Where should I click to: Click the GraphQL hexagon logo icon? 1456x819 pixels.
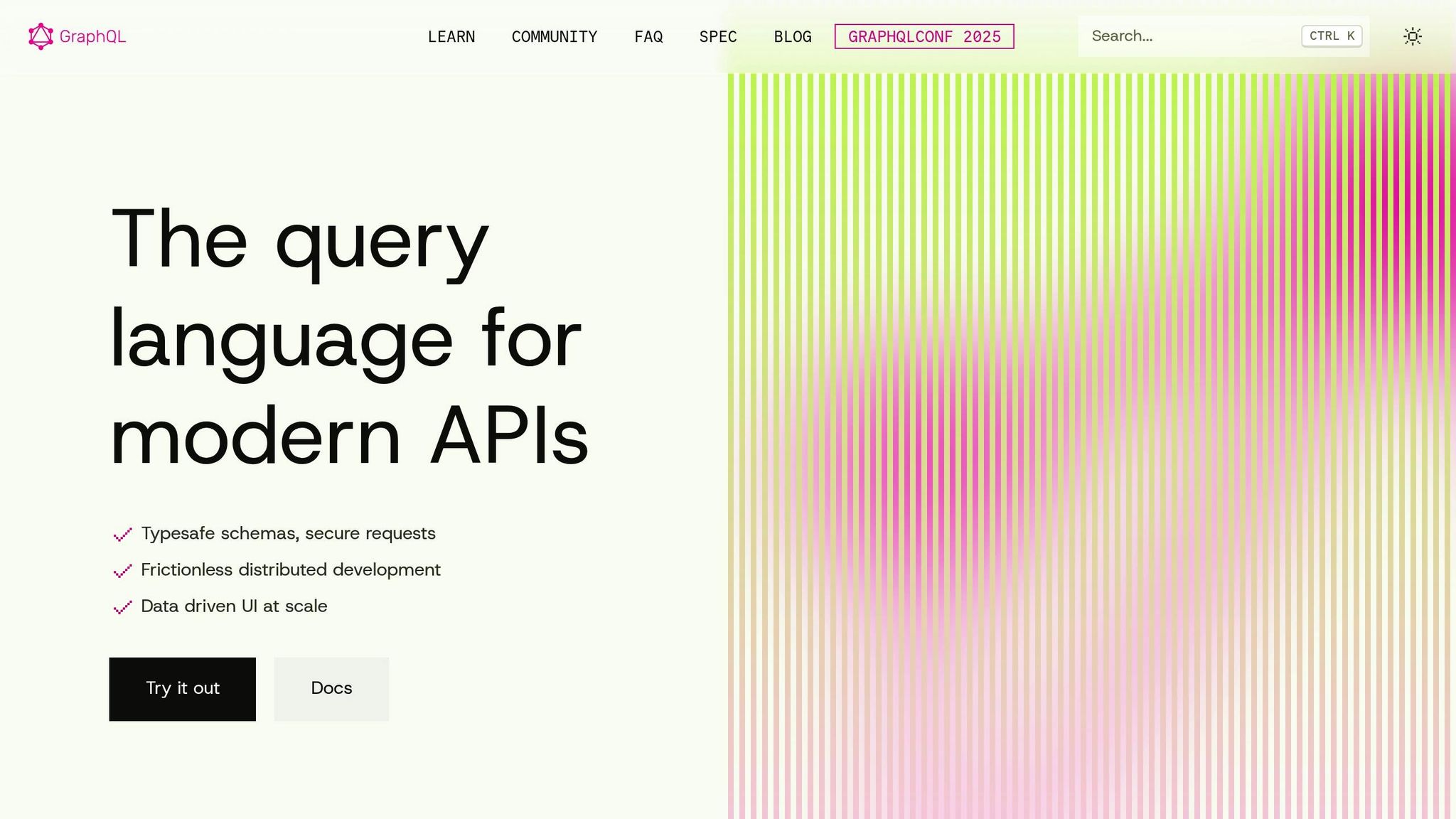41,36
